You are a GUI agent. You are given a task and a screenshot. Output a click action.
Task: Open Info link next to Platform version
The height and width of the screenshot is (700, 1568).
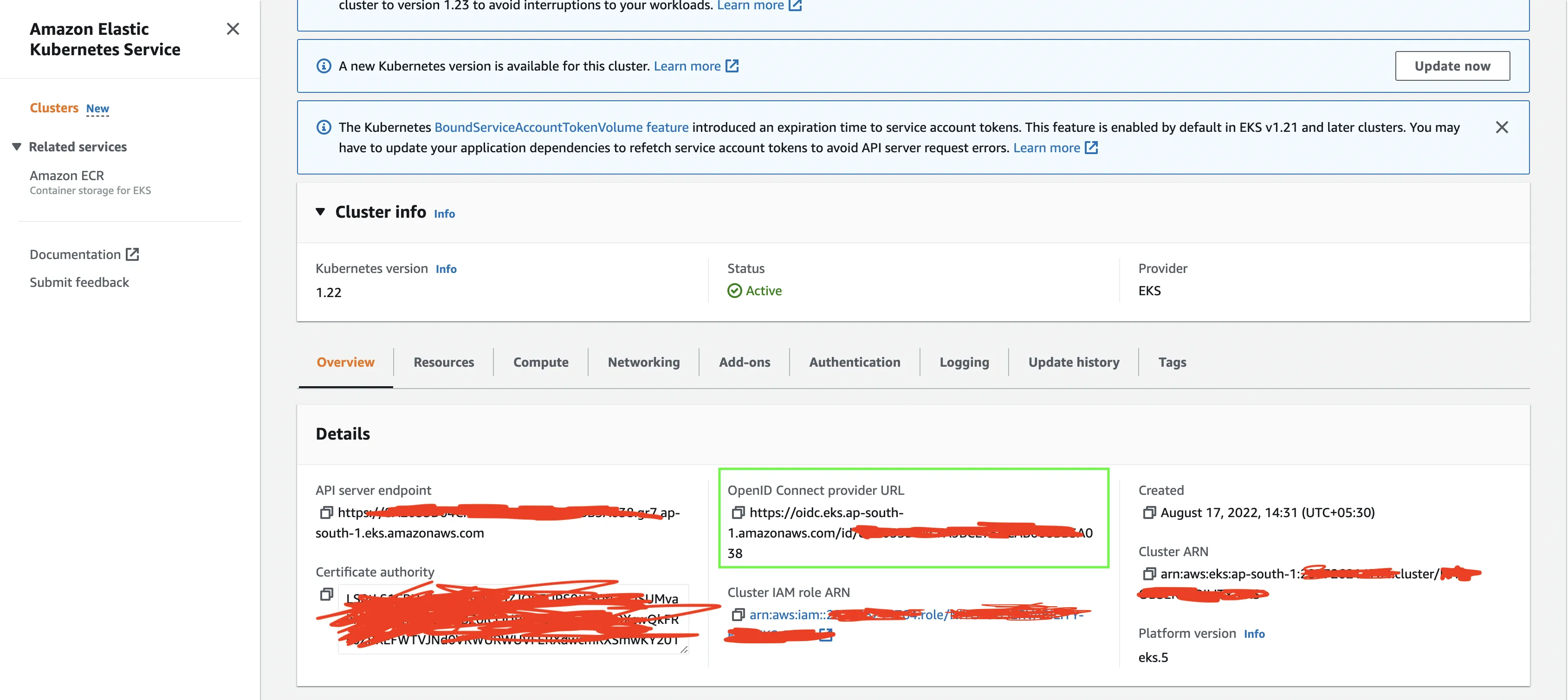[1254, 634]
